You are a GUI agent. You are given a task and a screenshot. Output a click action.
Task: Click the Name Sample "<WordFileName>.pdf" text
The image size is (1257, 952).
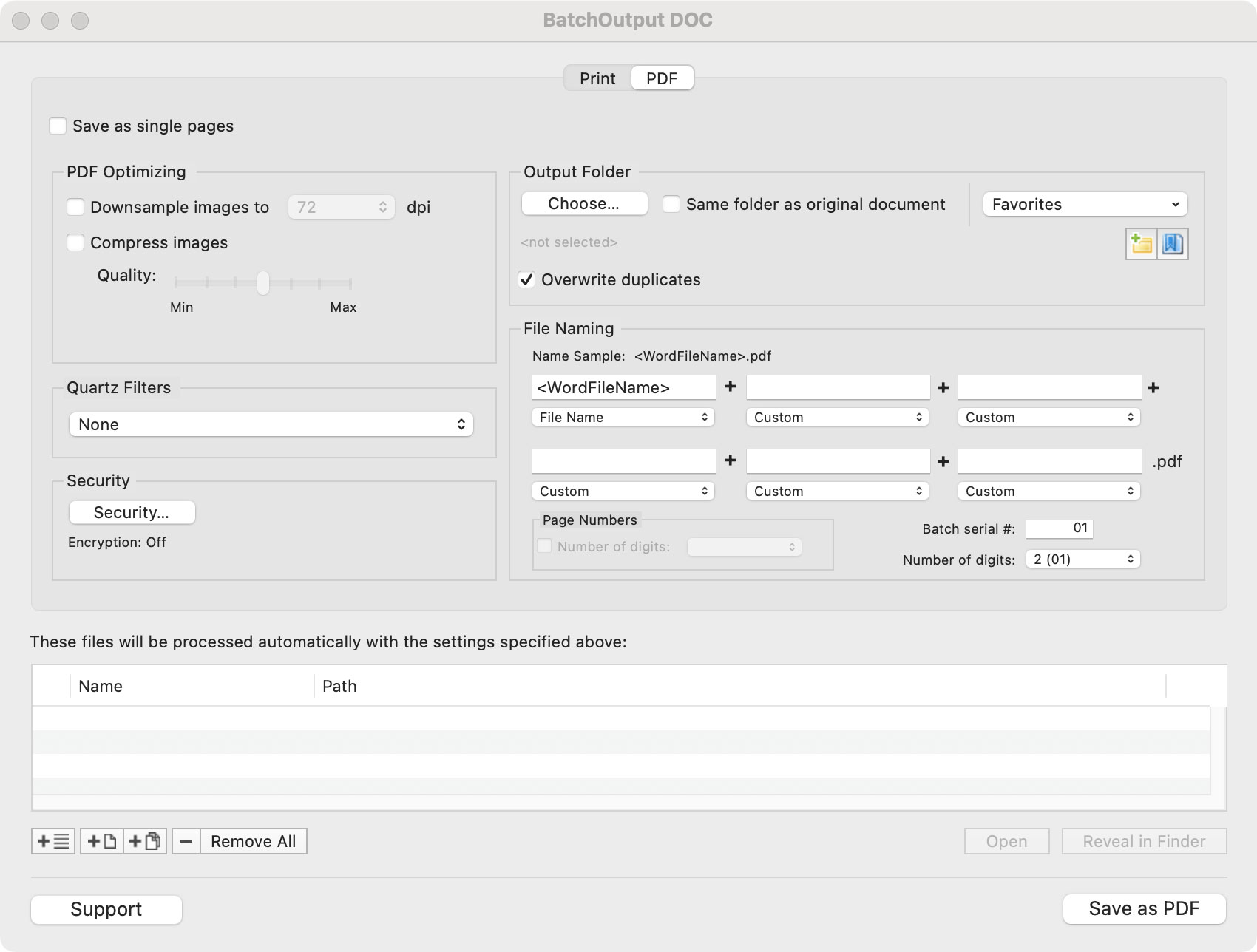coord(702,356)
